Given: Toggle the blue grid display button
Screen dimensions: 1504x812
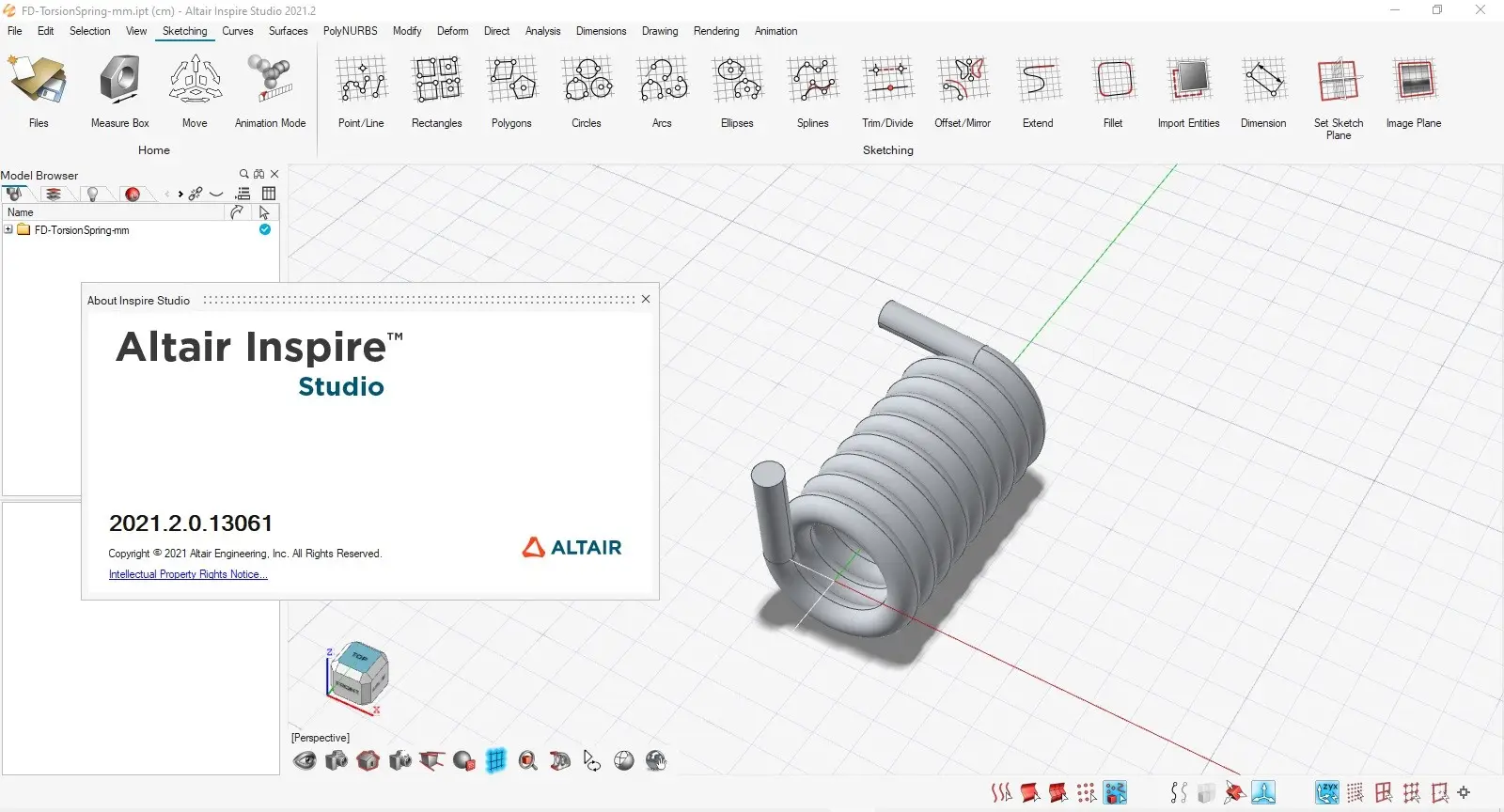Looking at the screenshot, I should [x=496, y=760].
